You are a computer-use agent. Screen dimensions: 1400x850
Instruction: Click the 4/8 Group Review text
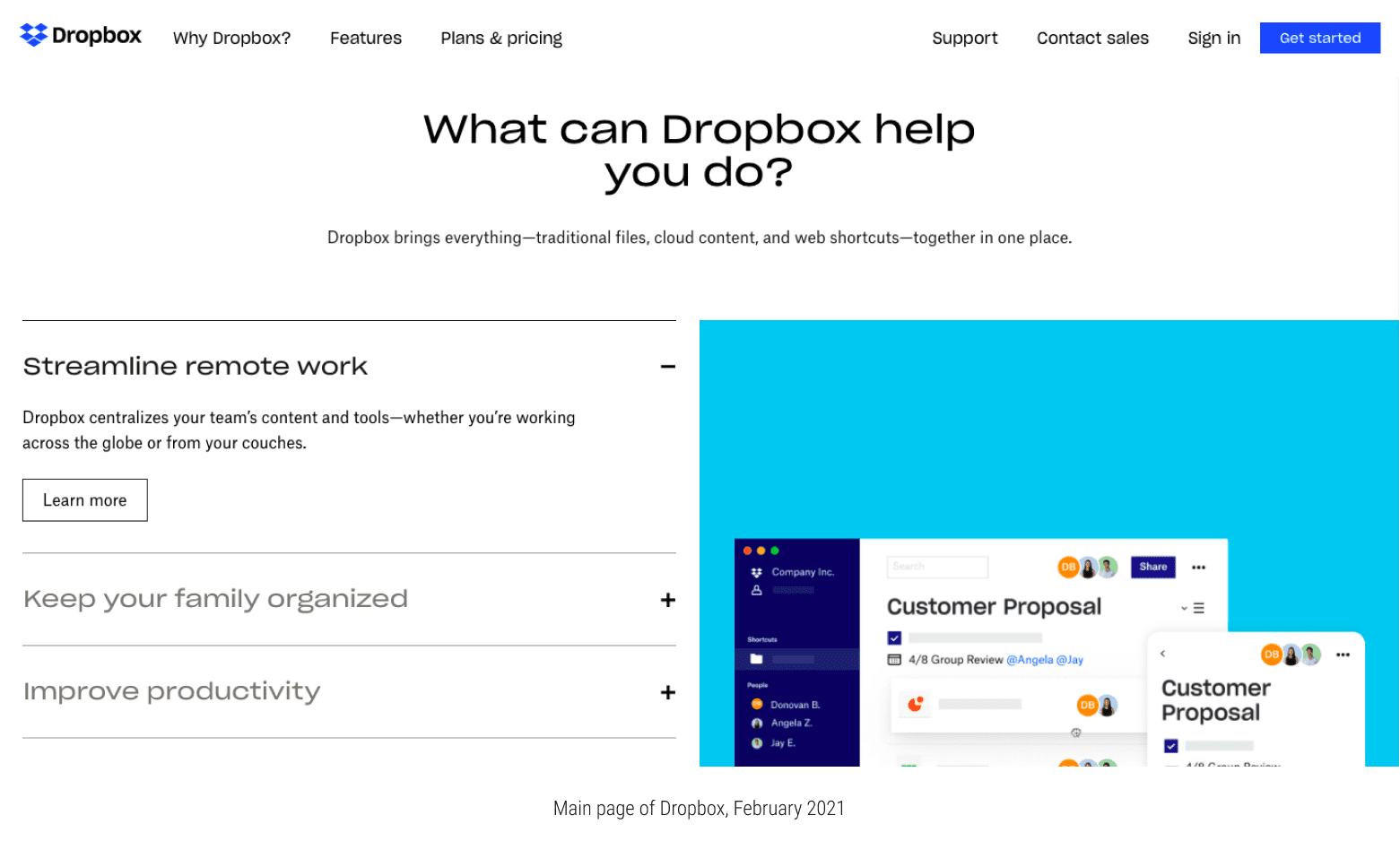pyautogui.click(x=956, y=660)
